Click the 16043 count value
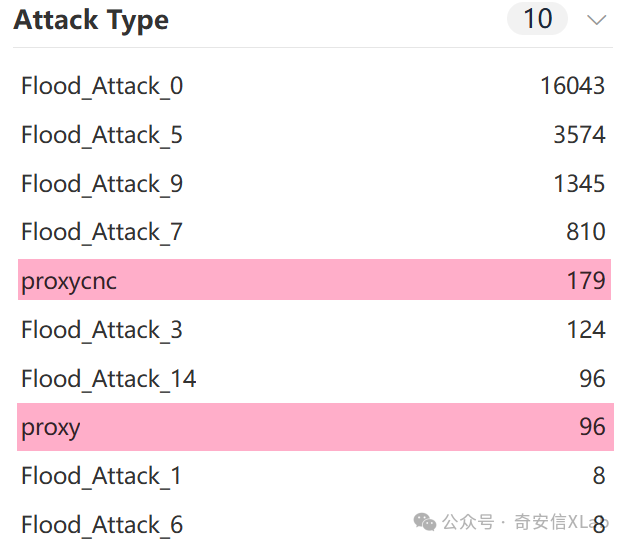The width and height of the screenshot is (630, 547). click(573, 86)
